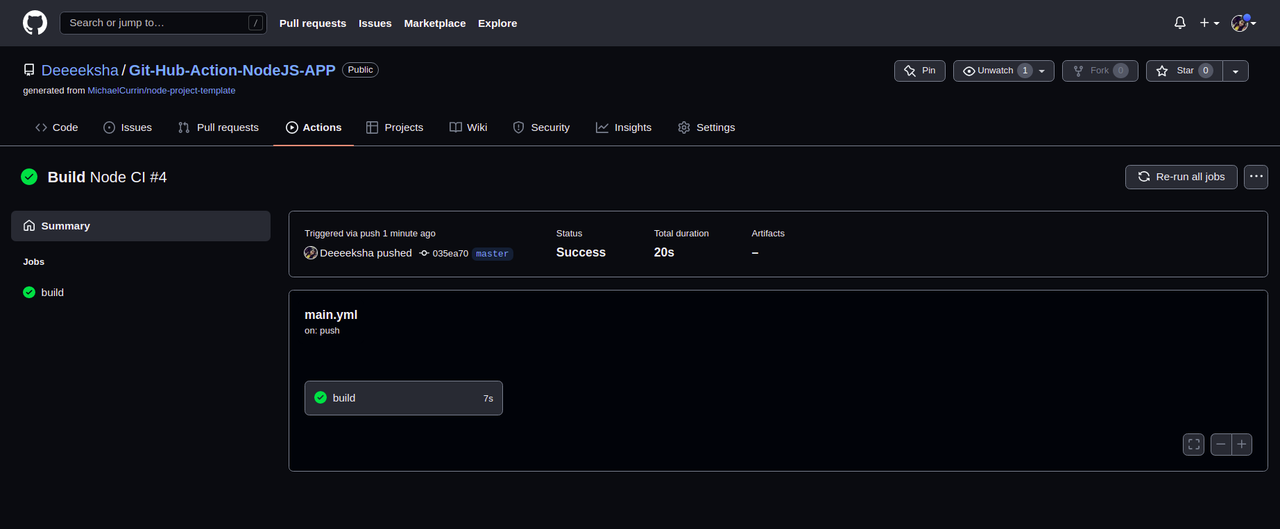Toggle fullscreen workflow graph
Screen dimensions: 1280x529
pyautogui.click(x=1194, y=445)
